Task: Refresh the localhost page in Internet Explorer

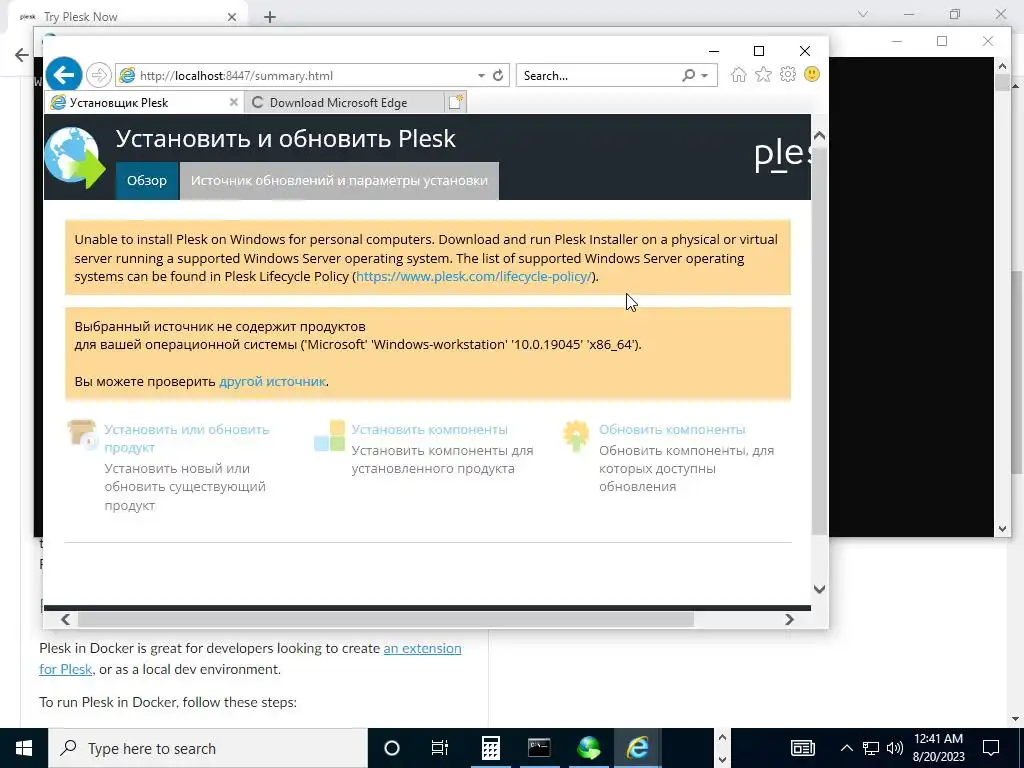Action: click(x=498, y=75)
